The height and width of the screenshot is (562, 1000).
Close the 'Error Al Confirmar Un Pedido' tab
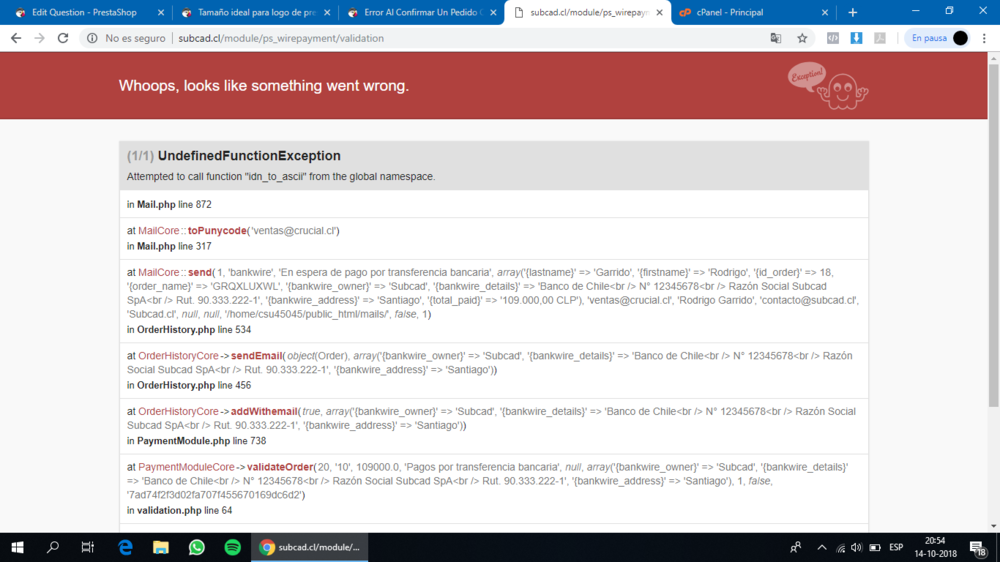pos(493,12)
